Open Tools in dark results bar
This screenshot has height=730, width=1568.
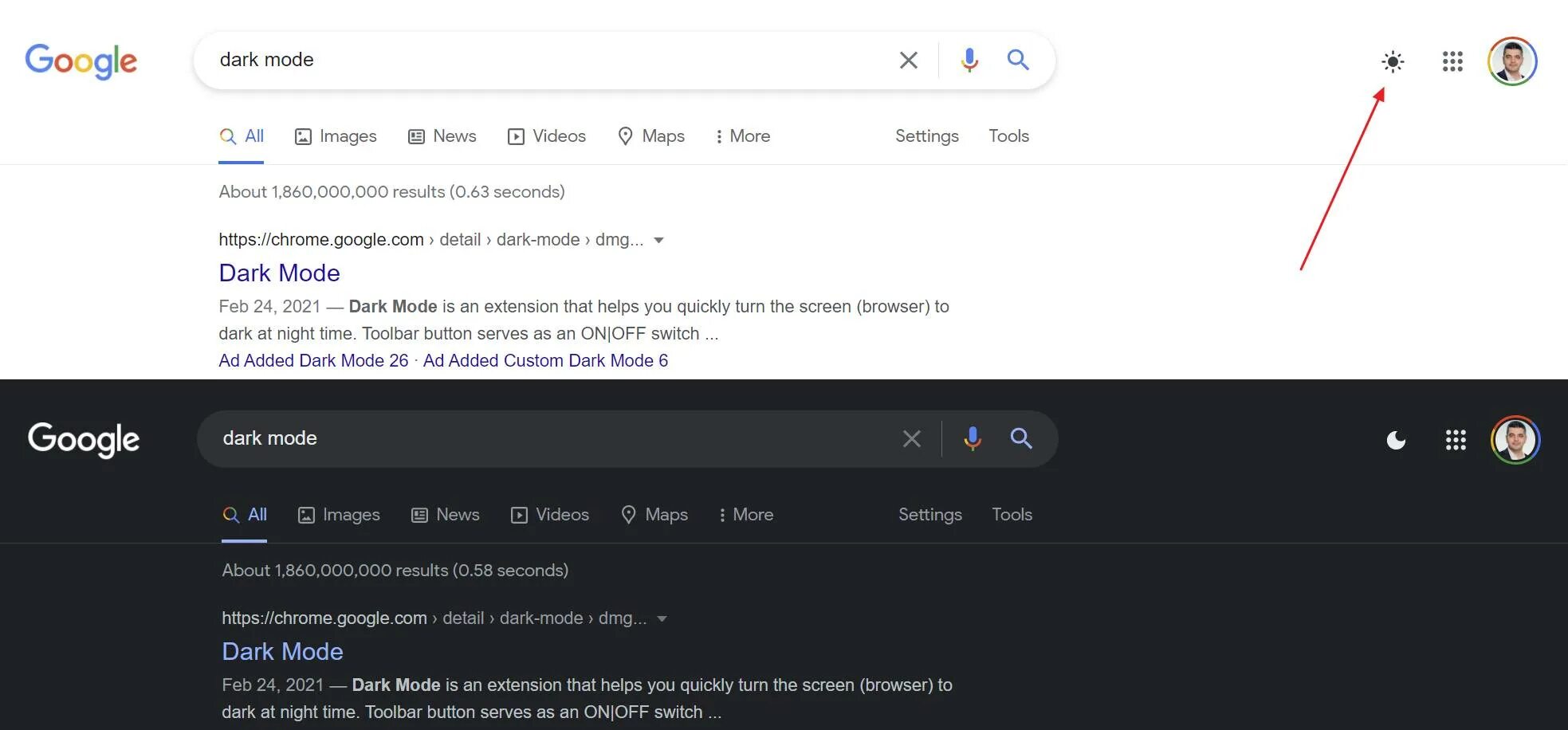1012,515
